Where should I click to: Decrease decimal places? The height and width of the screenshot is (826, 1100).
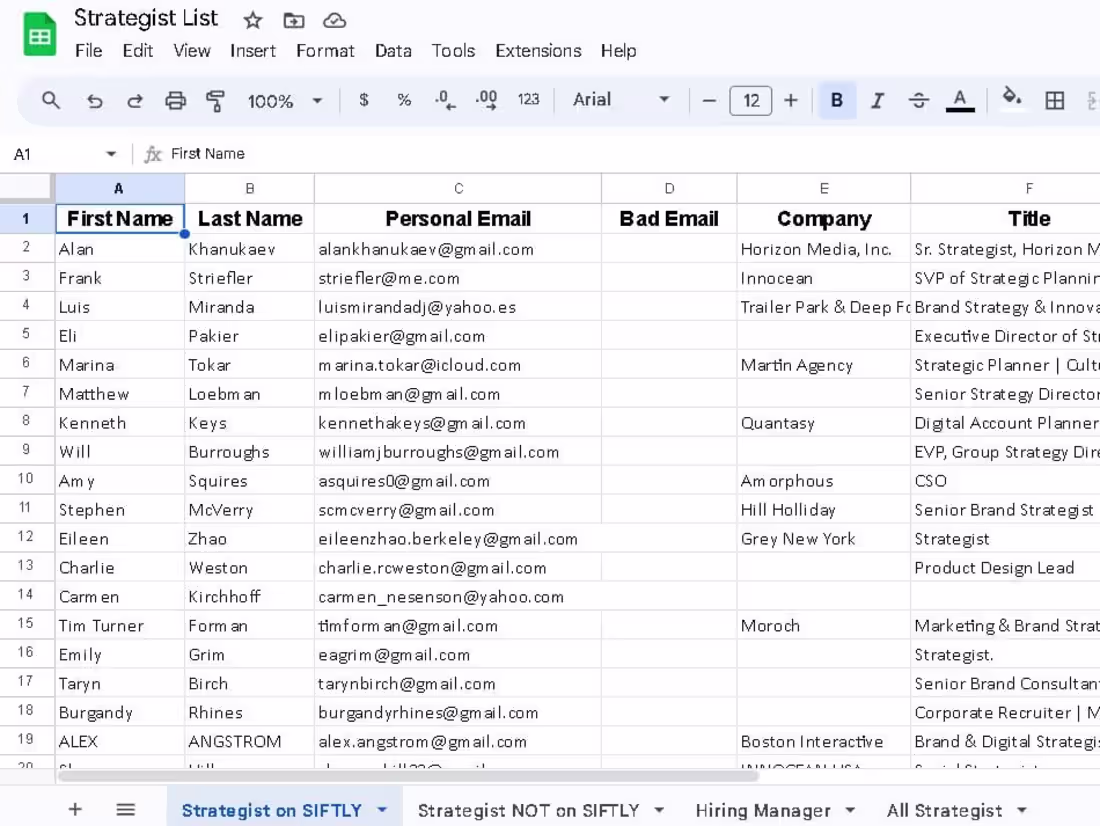445,100
